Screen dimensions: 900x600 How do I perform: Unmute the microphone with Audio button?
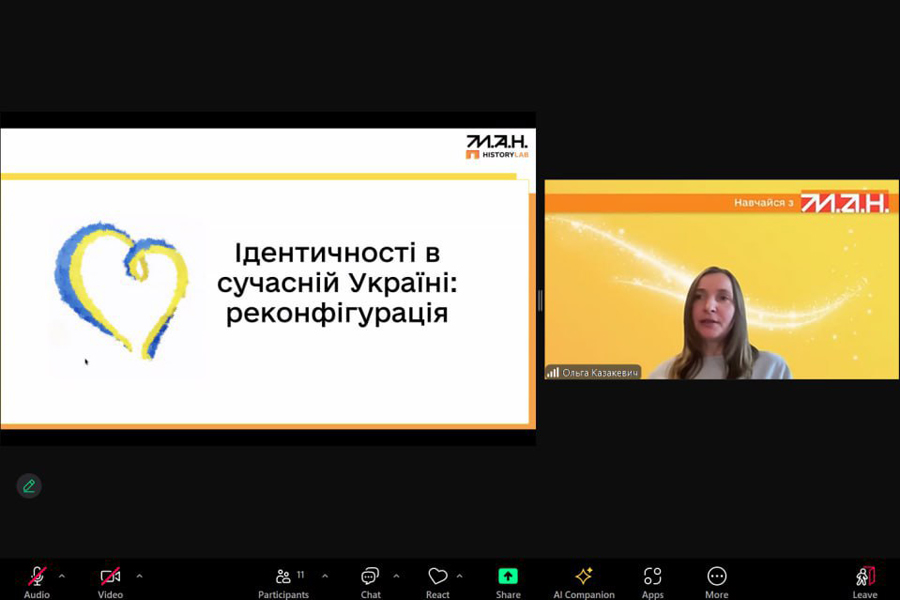click(x=37, y=582)
